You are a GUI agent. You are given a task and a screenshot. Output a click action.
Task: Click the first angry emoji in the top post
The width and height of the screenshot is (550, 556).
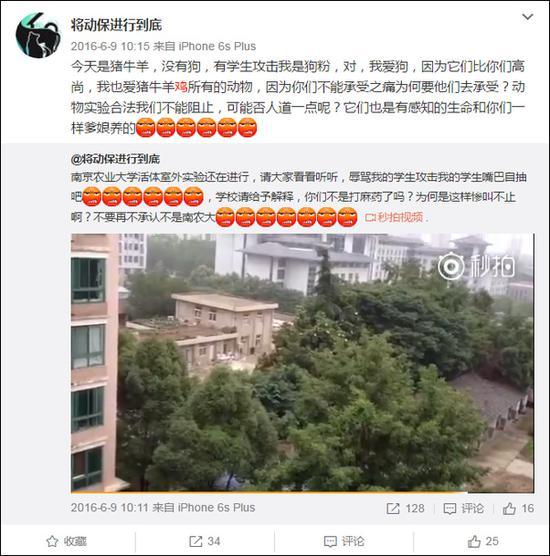pyautogui.click(x=146, y=128)
